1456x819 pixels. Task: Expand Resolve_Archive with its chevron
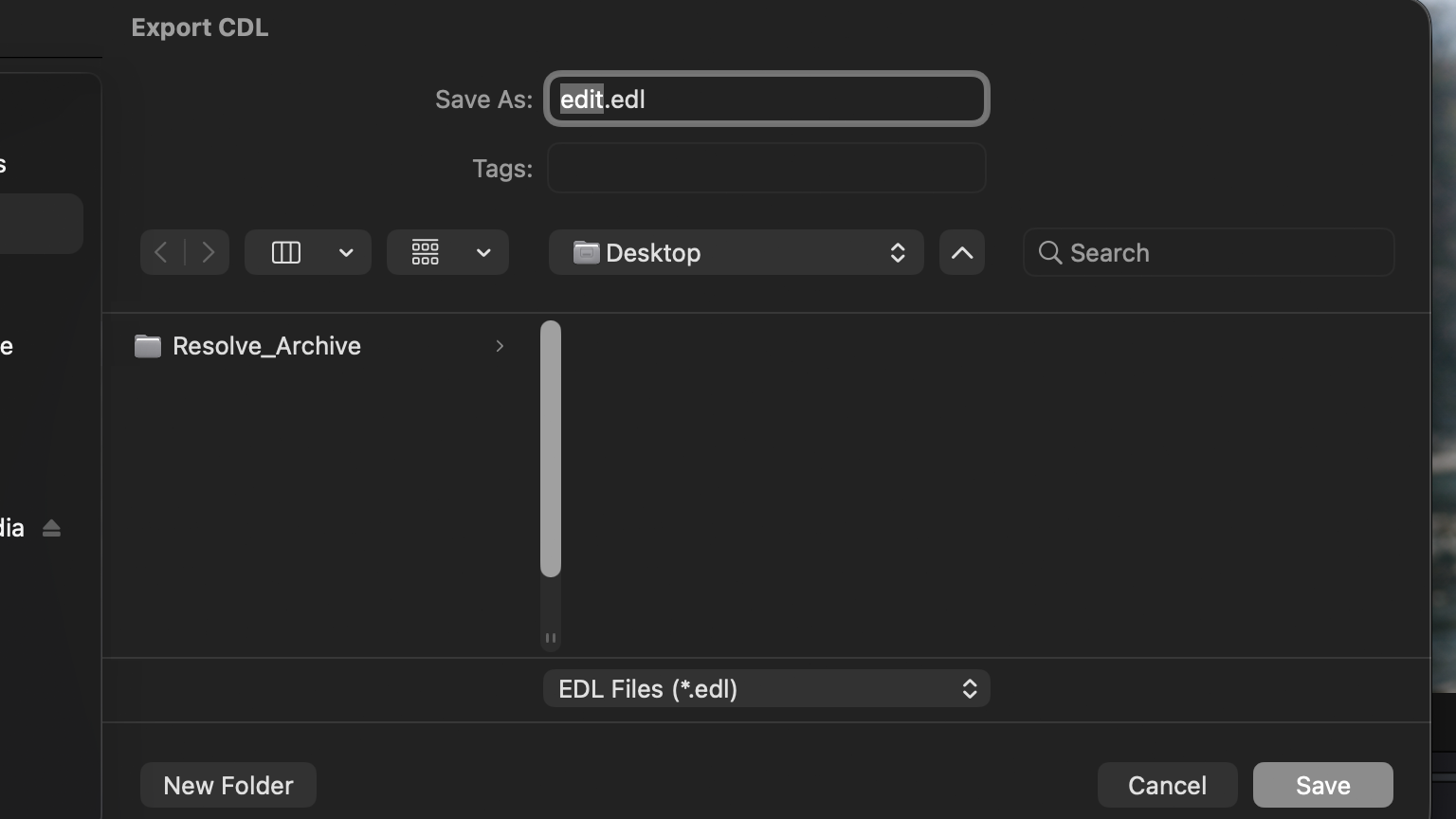pos(500,346)
